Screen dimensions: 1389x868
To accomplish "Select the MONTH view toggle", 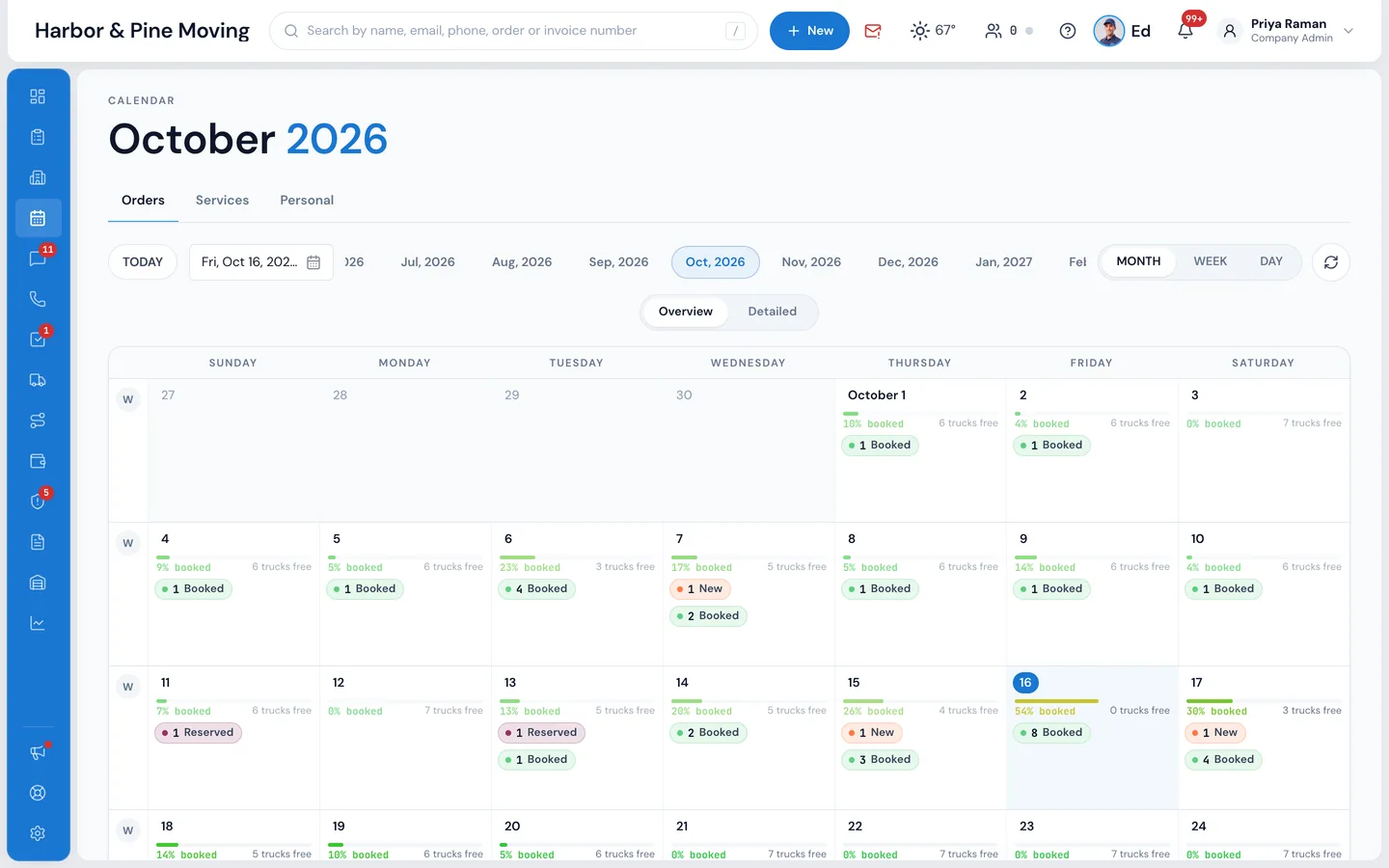I will click(x=1138, y=261).
